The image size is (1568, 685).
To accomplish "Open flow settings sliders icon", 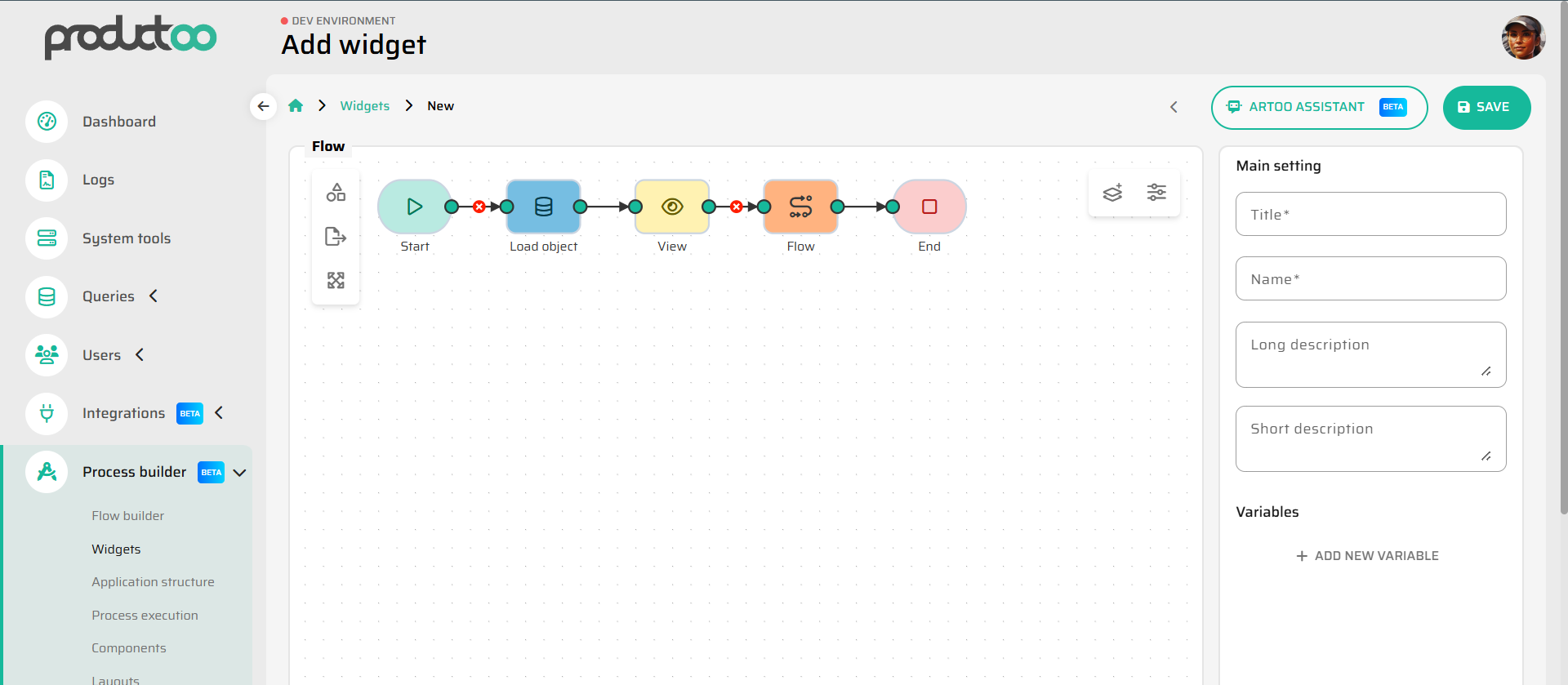I will 1156,193.
